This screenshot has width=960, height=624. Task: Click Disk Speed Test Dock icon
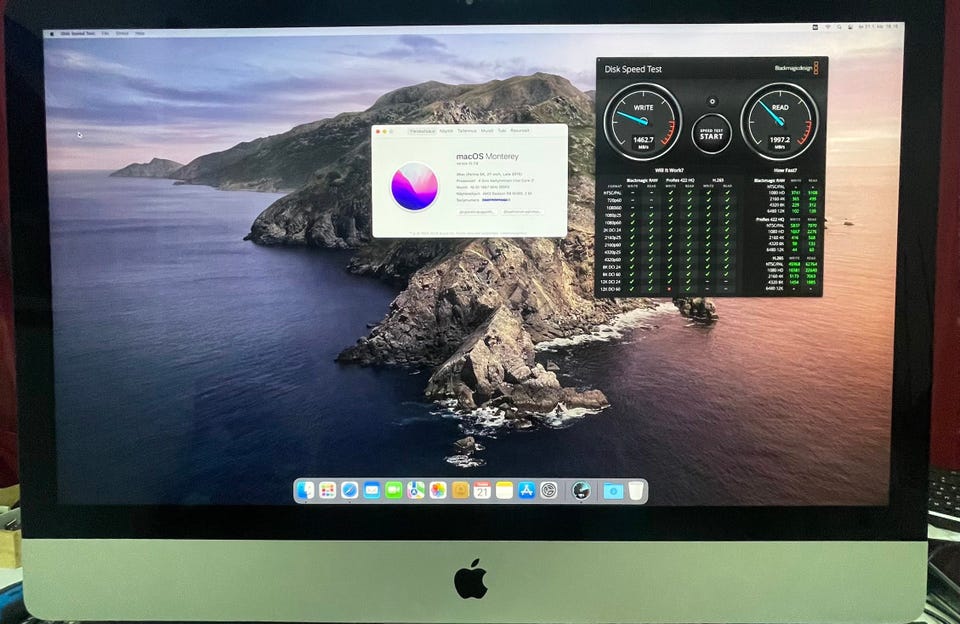click(x=581, y=491)
